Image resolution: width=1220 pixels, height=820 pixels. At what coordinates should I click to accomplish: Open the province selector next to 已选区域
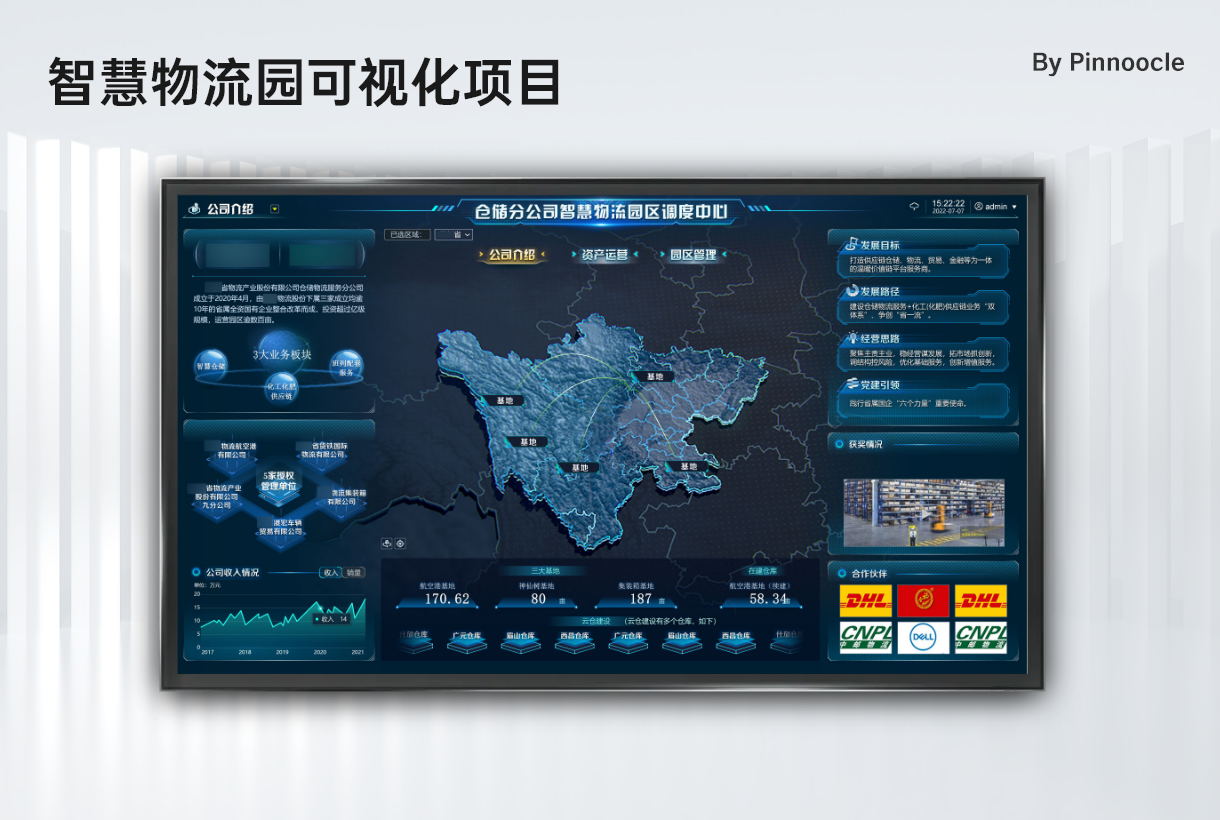455,235
